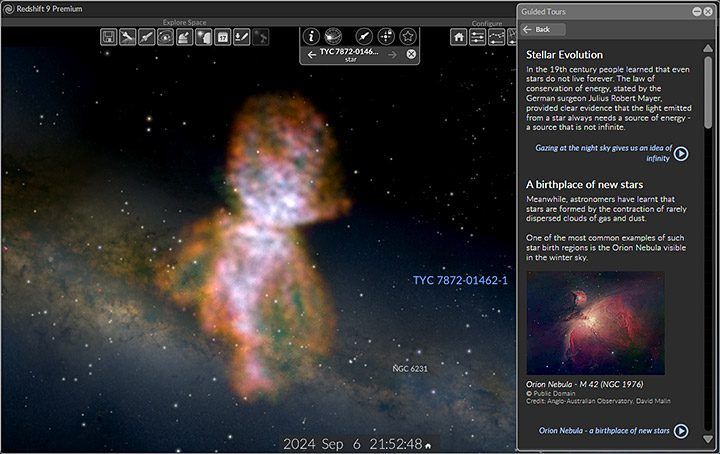The width and height of the screenshot is (720, 454).
Task: Click the head silhouette icon in toolbar
Action: pos(203,37)
